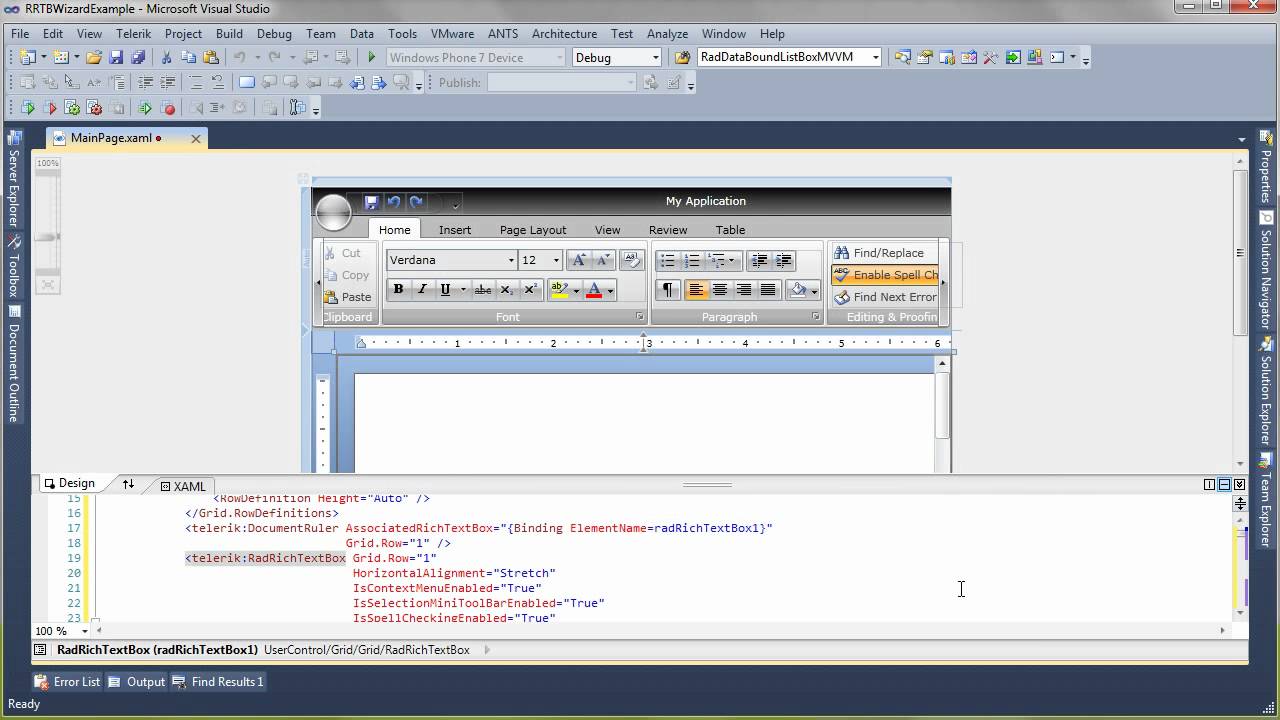Click the Save All toolbar icon

click(x=138, y=58)
